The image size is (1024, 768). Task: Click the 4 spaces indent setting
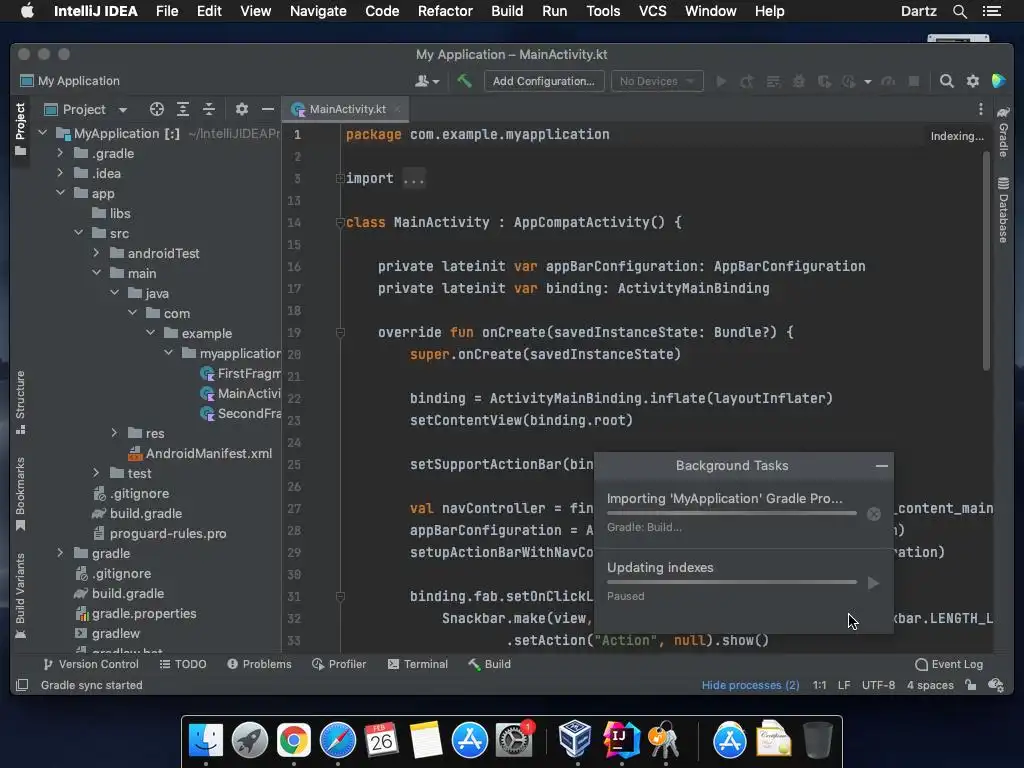click(x=930, y=685)
